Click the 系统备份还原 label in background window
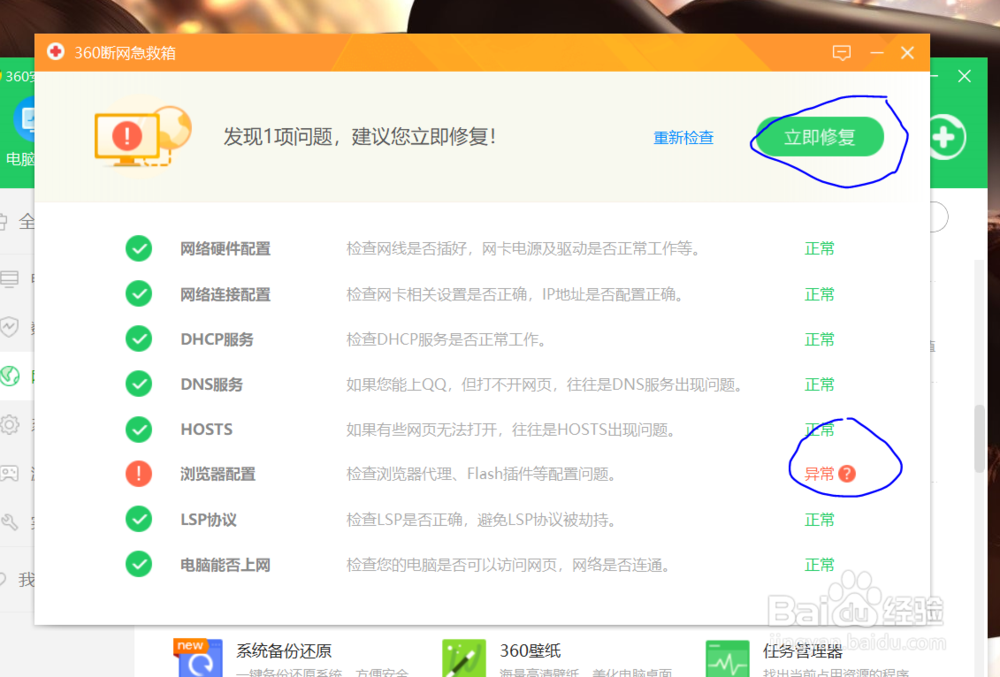Viewport: 1000px width, 677px height. tap(284, 651)
